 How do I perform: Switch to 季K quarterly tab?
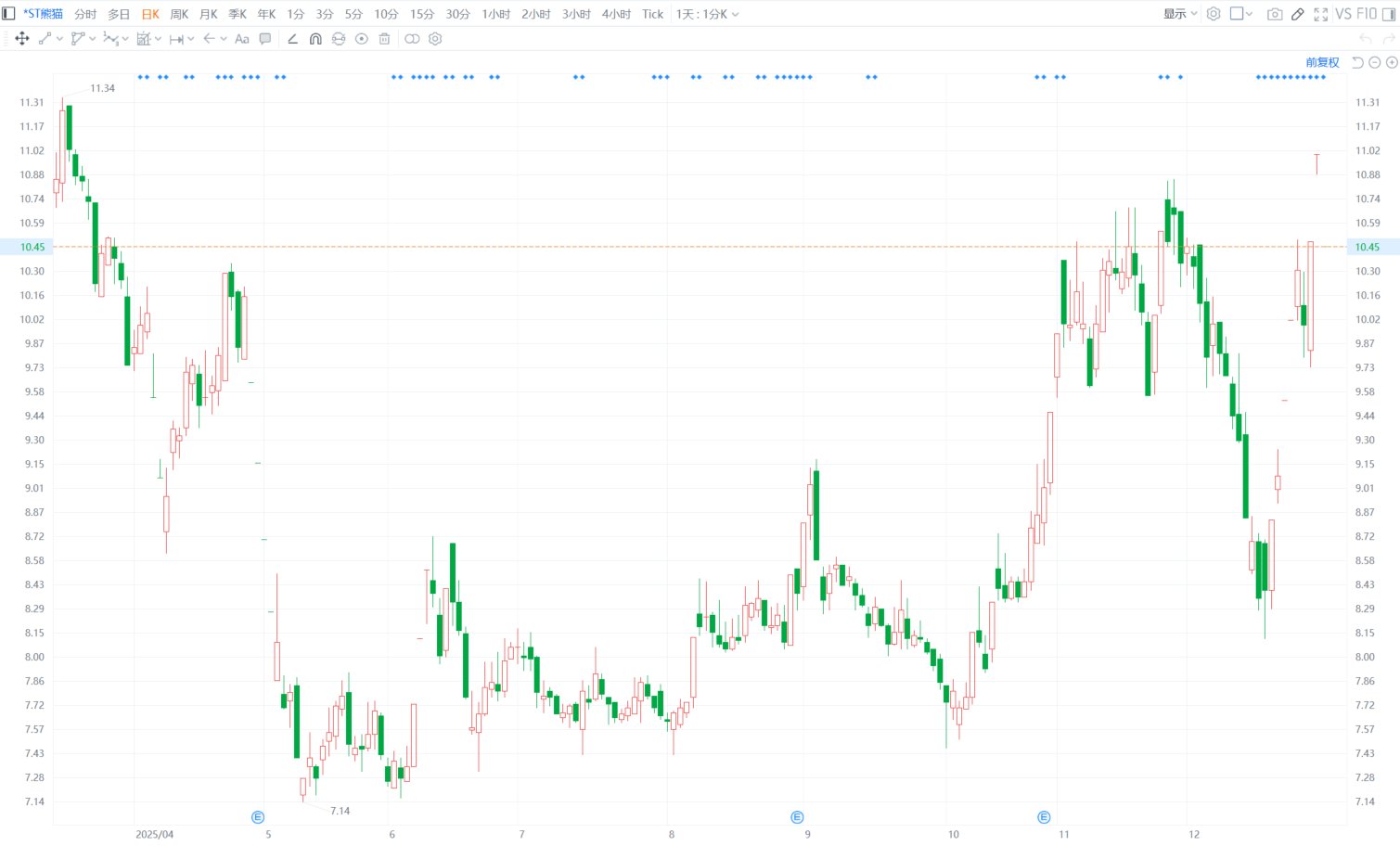pos(238,14)
